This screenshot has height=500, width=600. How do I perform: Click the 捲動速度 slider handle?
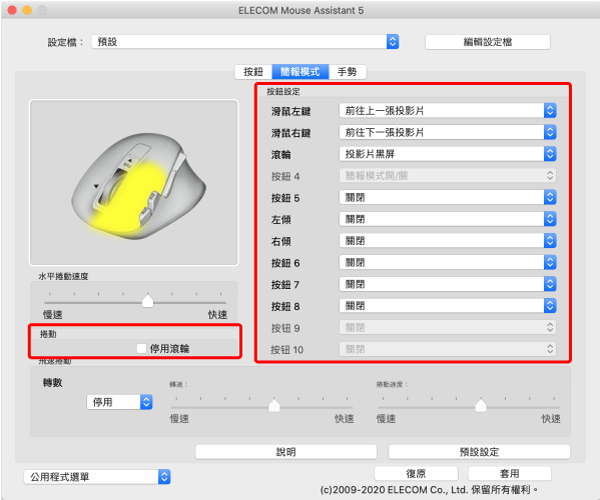[x=481, y=405]
